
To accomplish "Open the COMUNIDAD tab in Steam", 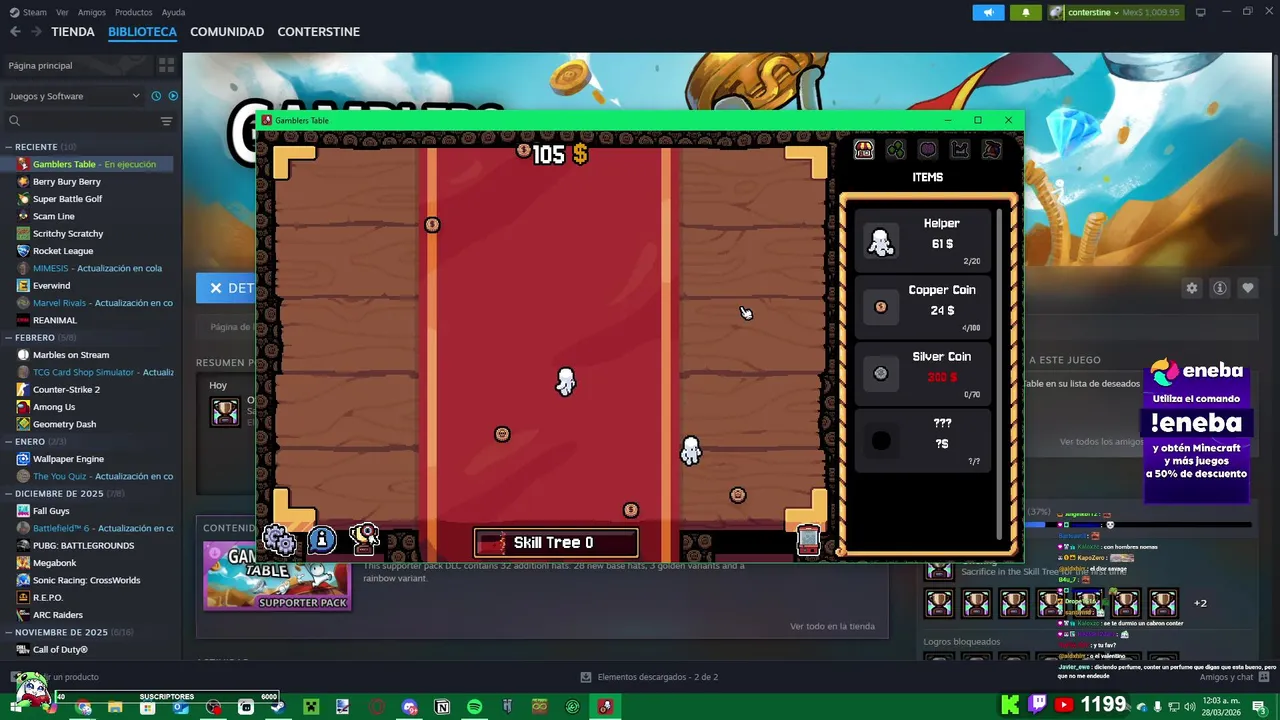I will click(x=227, y=32).
